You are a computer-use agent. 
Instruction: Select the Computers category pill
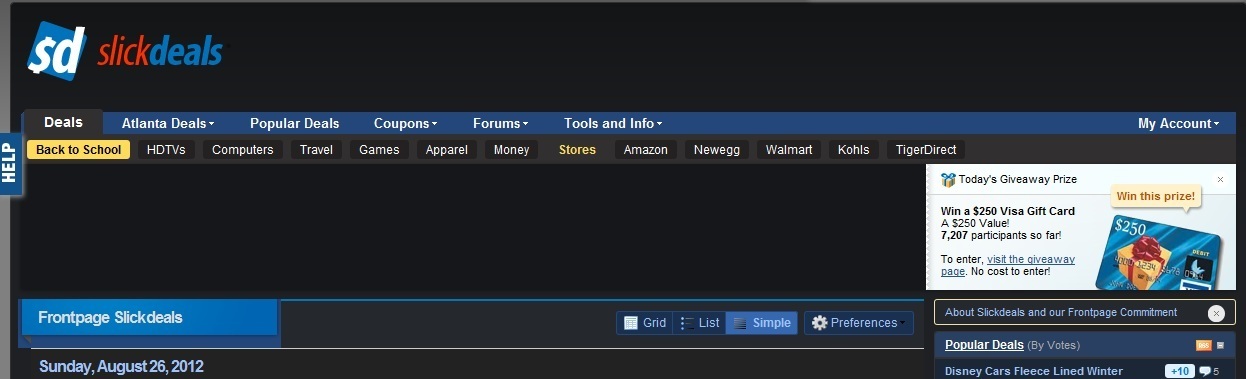point(243,150)
